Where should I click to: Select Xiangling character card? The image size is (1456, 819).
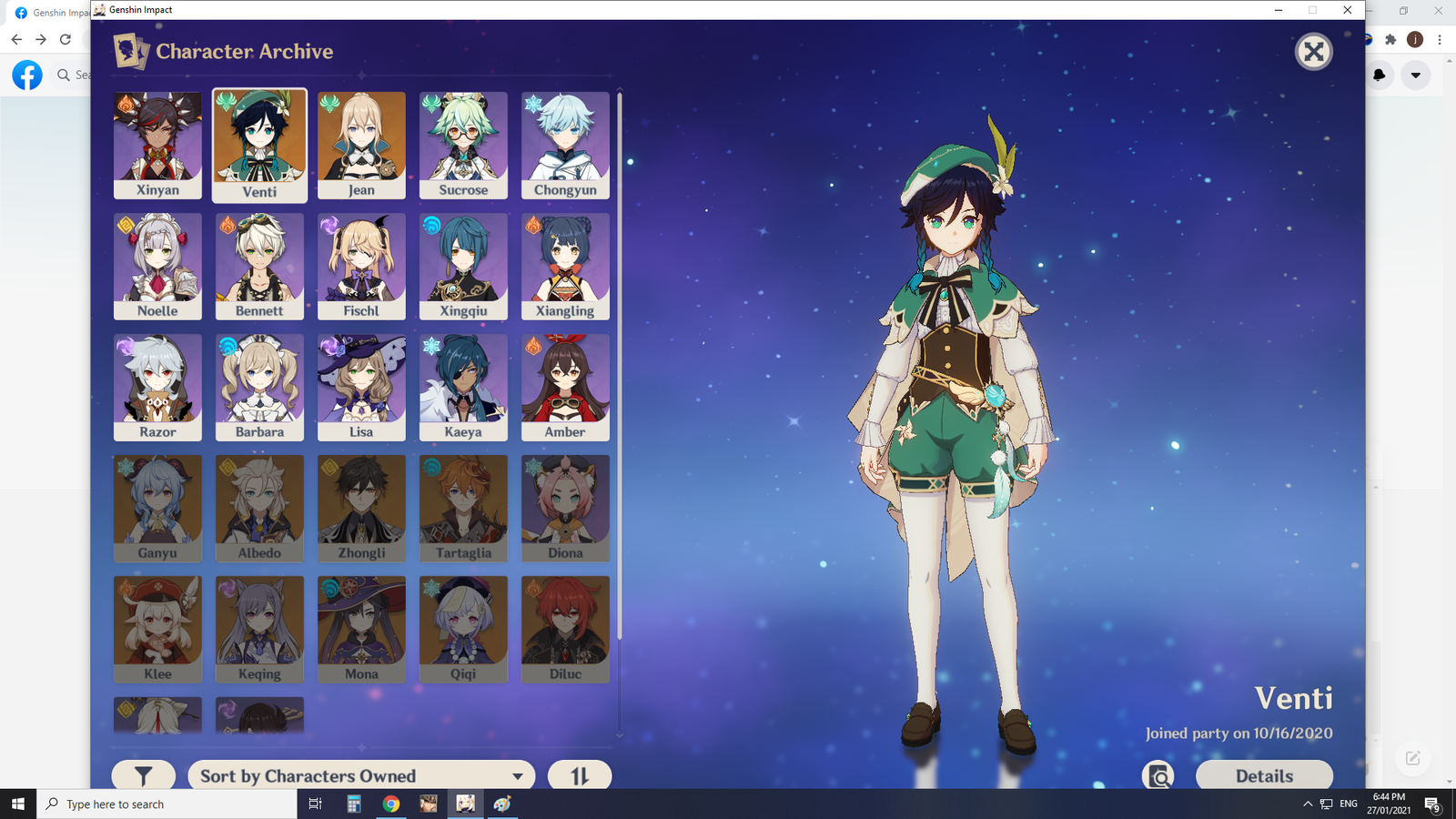tap(565, 267)
